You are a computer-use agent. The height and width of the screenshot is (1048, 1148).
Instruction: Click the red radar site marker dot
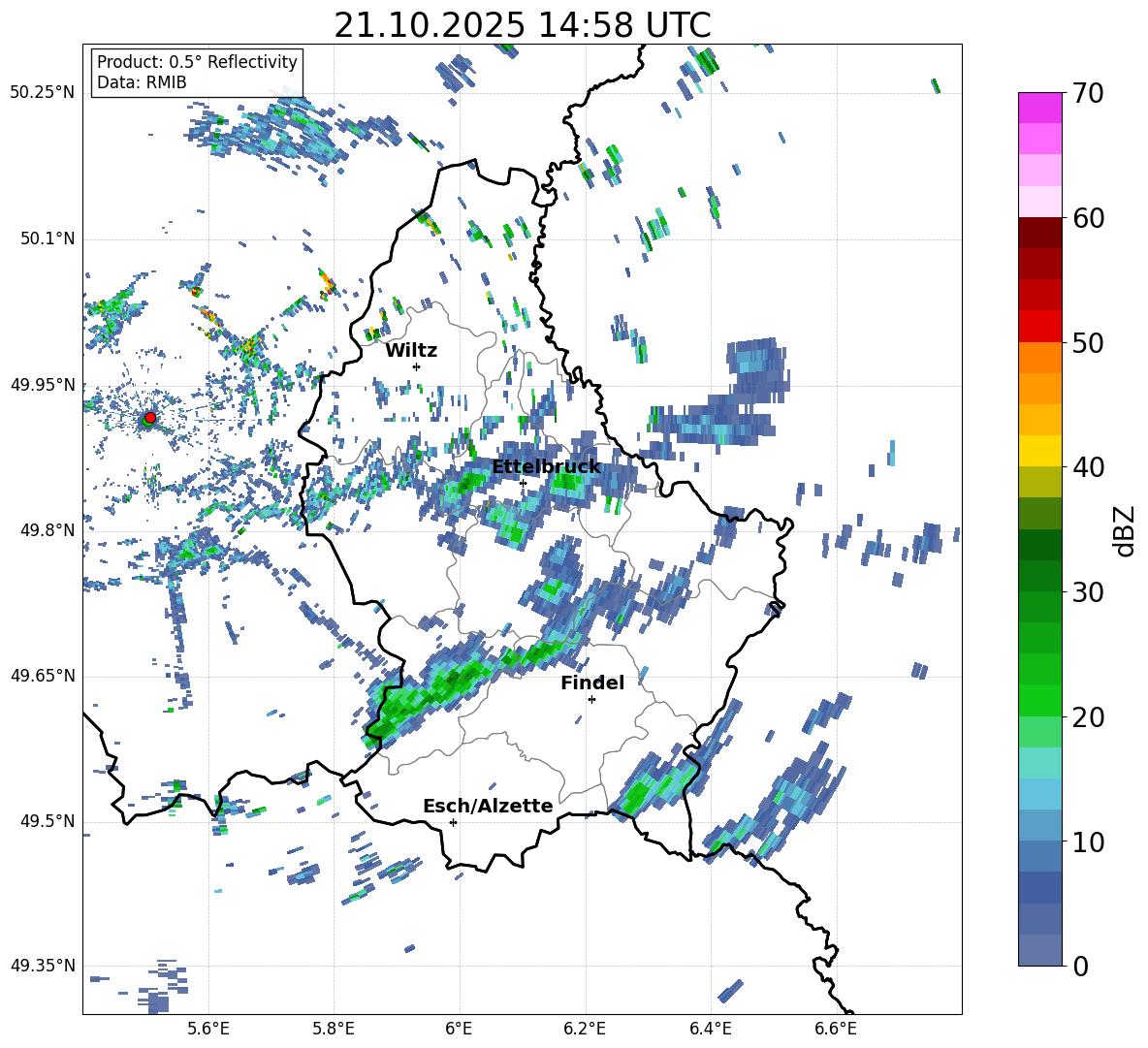[149, 418]
